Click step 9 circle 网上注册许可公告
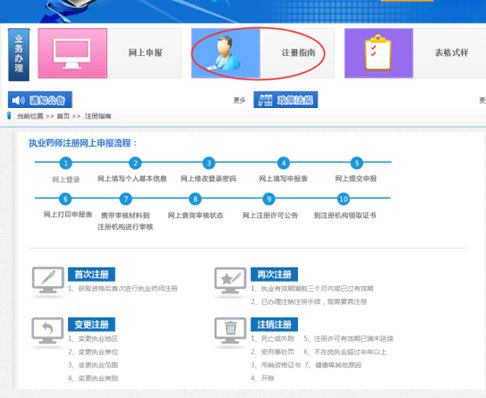The height and width of the screenshot is (398, 486). [x=269, y=199]
